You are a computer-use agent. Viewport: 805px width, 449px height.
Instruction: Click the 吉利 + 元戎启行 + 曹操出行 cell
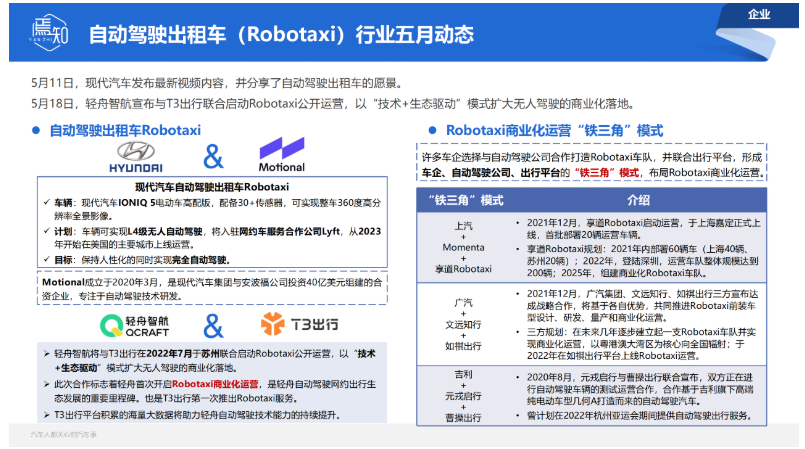tap(463, 396)
